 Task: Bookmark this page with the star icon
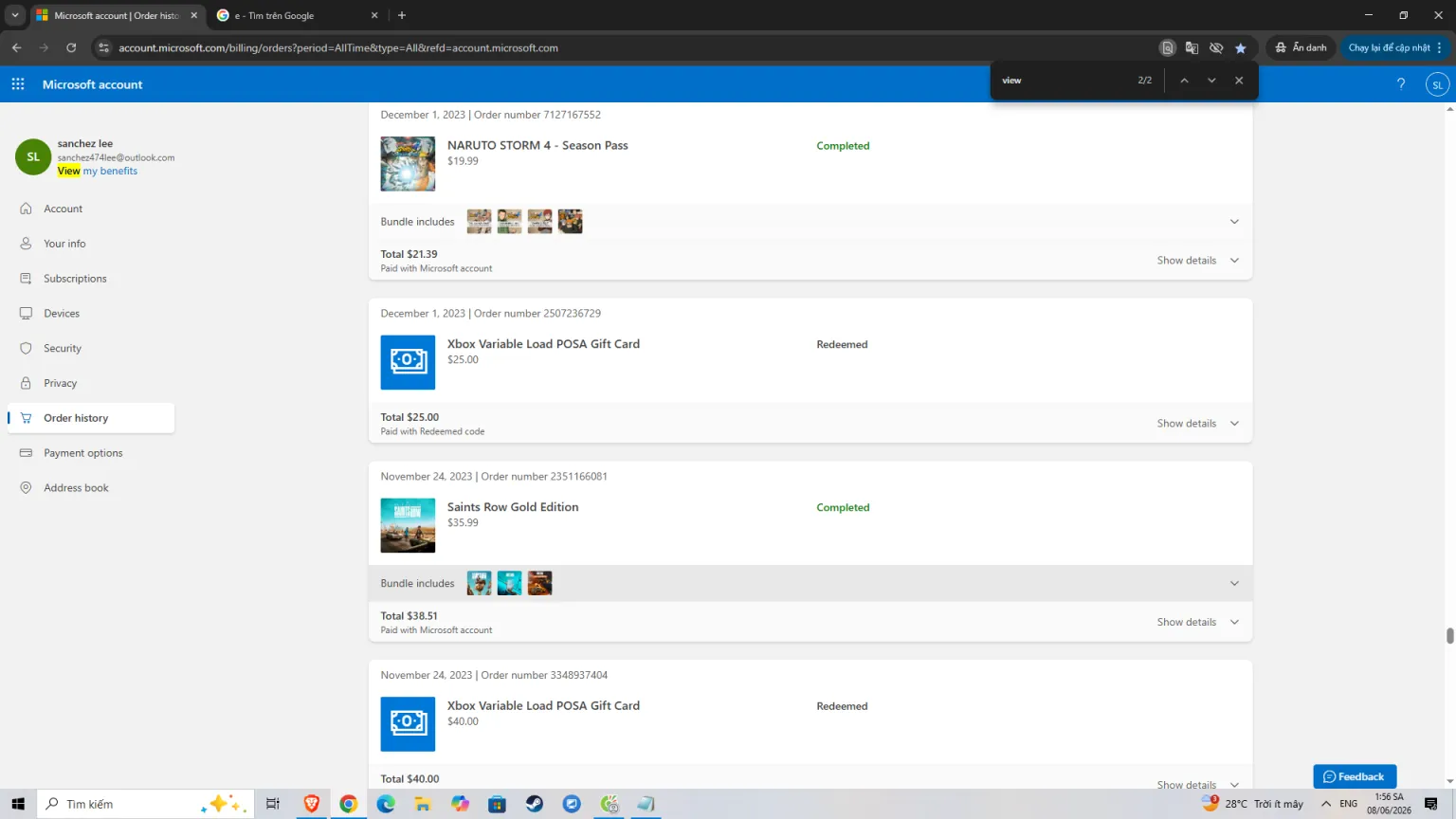coord(1241,48)
